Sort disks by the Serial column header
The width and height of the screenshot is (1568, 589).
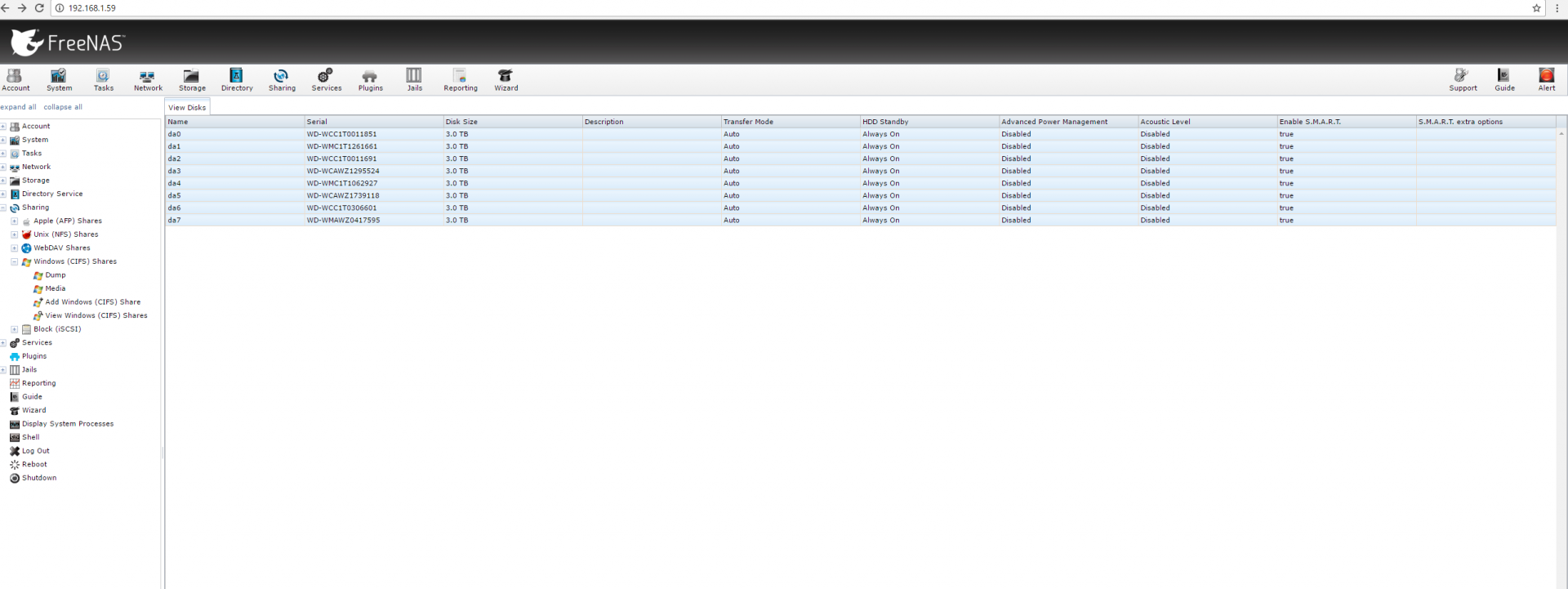[x=373, y=122]
